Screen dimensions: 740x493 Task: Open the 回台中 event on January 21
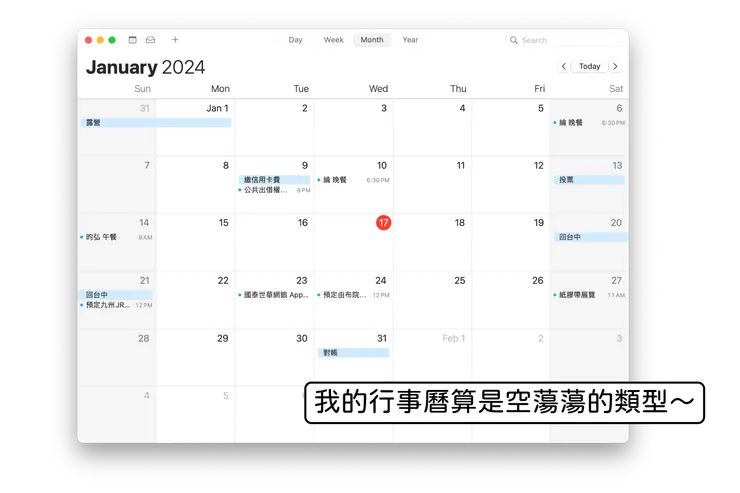pos(115,295)
